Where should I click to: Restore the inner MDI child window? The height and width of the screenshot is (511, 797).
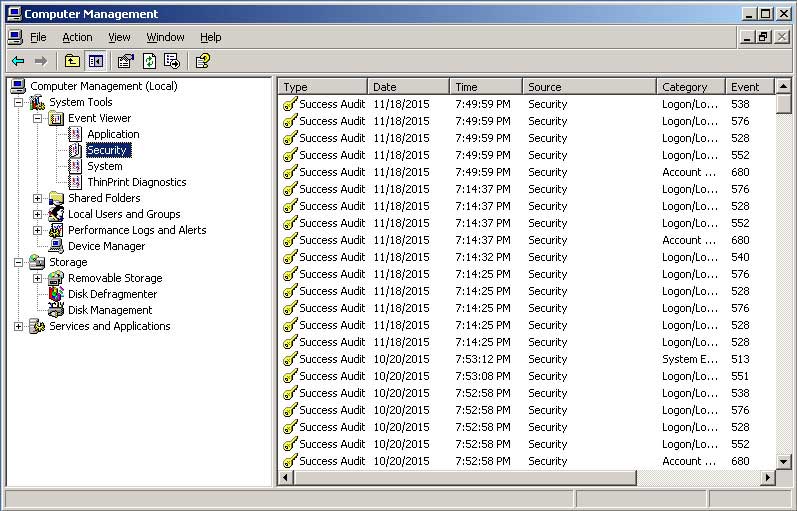(763, 37)
